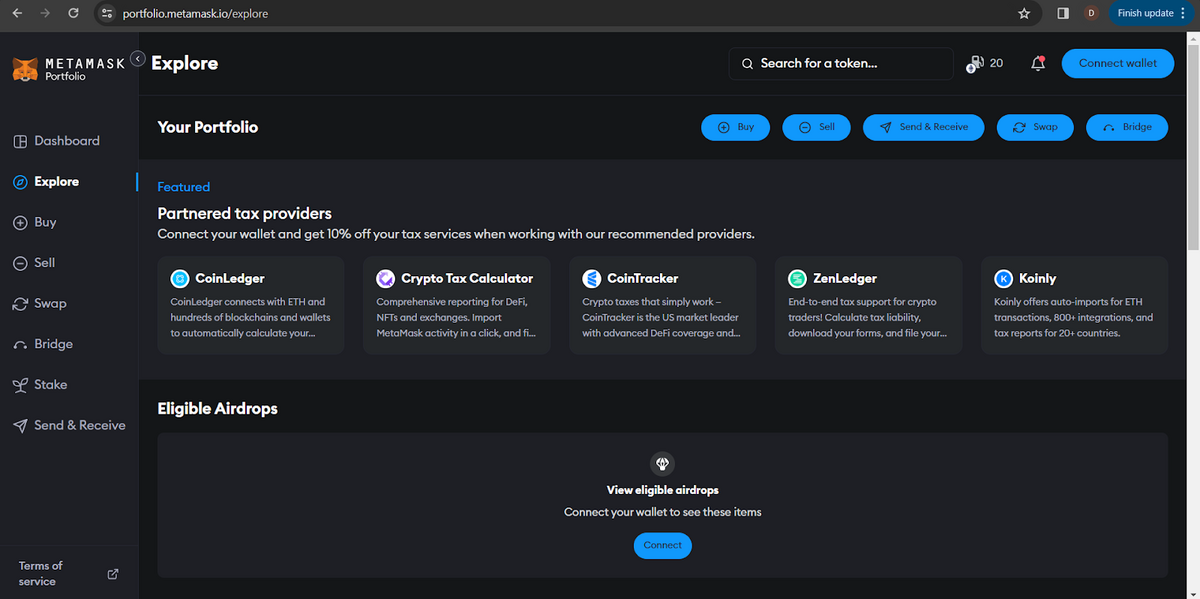Open Swap in left sidebar
The width and height of the screenshot is (1200, 599).
pyautogui.click(x=39, y=303)
